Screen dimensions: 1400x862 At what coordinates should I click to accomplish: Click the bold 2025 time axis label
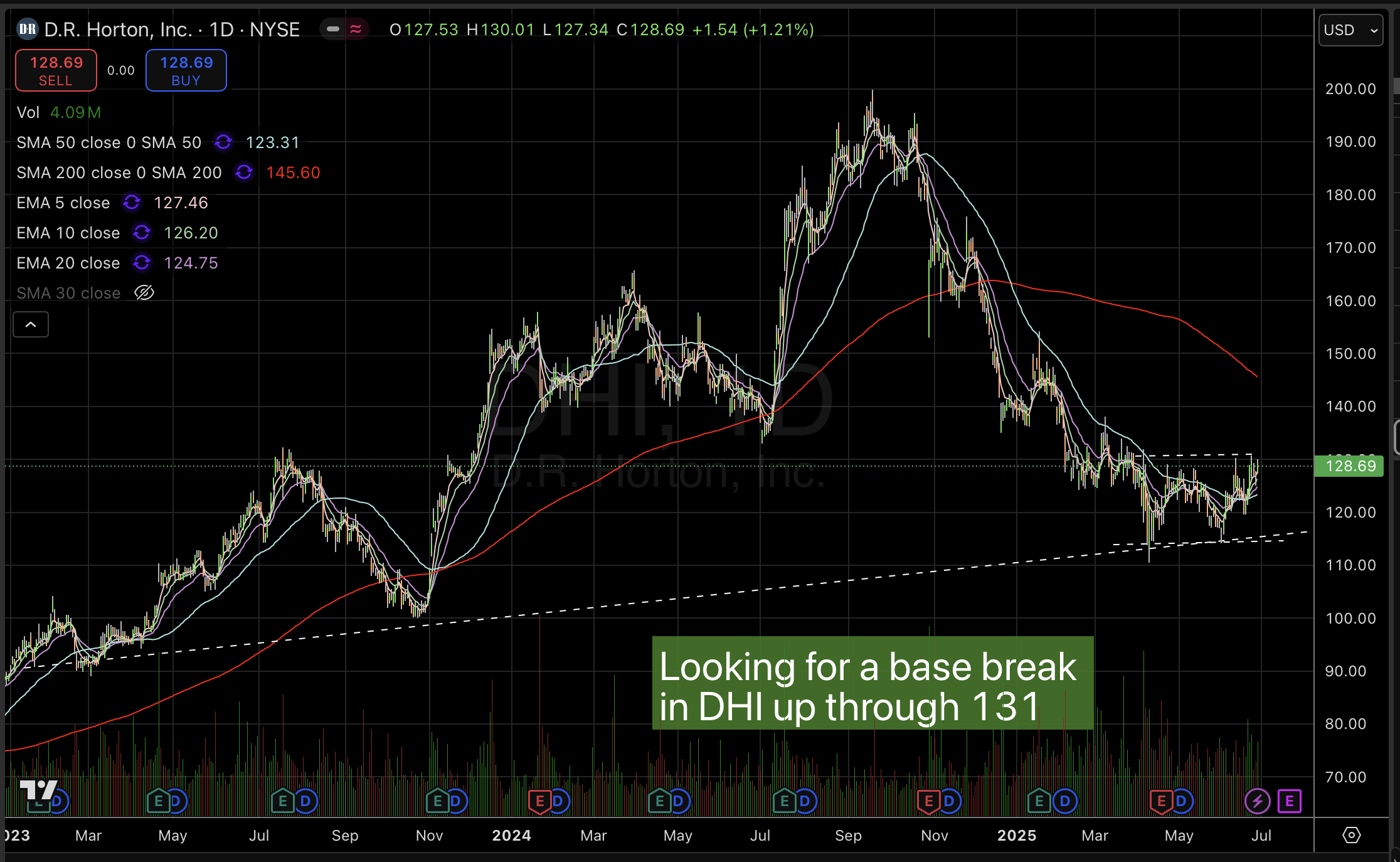point(1017,835)
